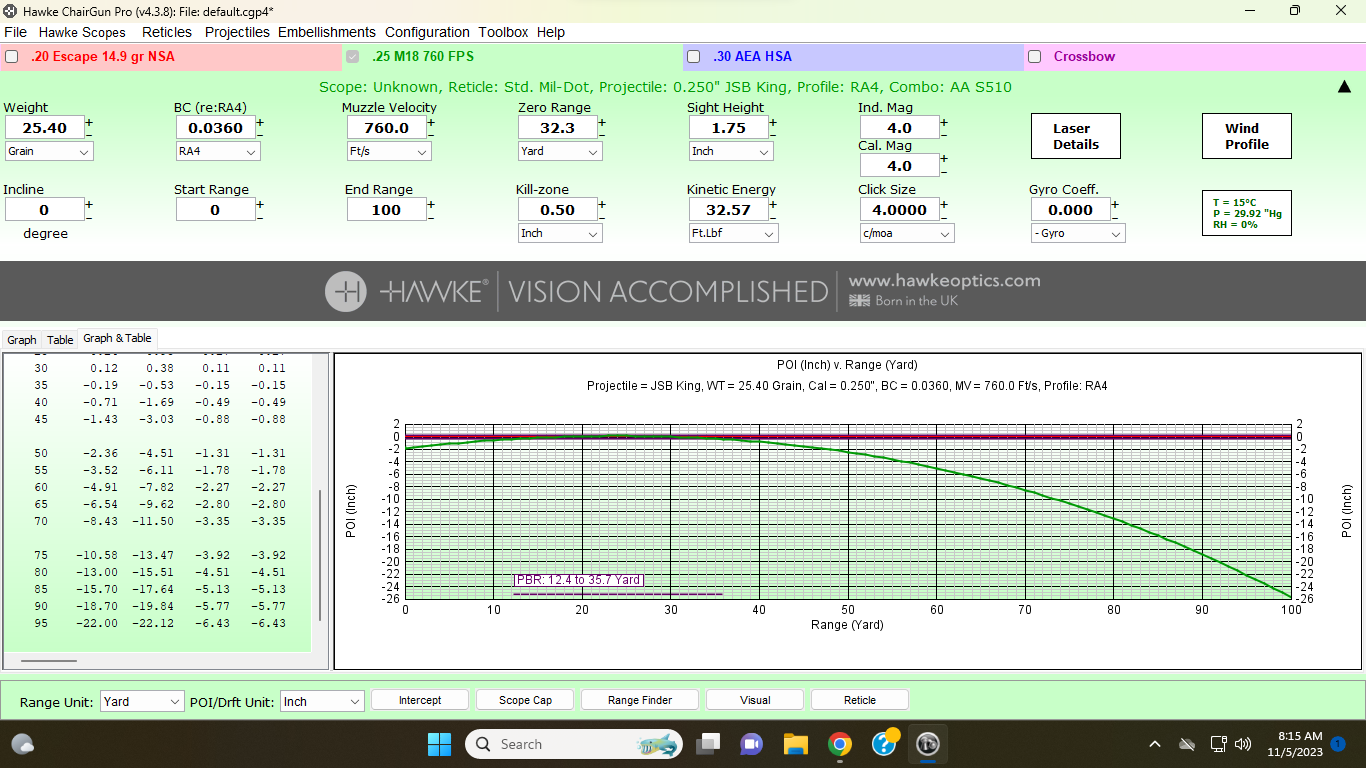
Task: Open Task View from the taskbar
Action: [709, 744]
